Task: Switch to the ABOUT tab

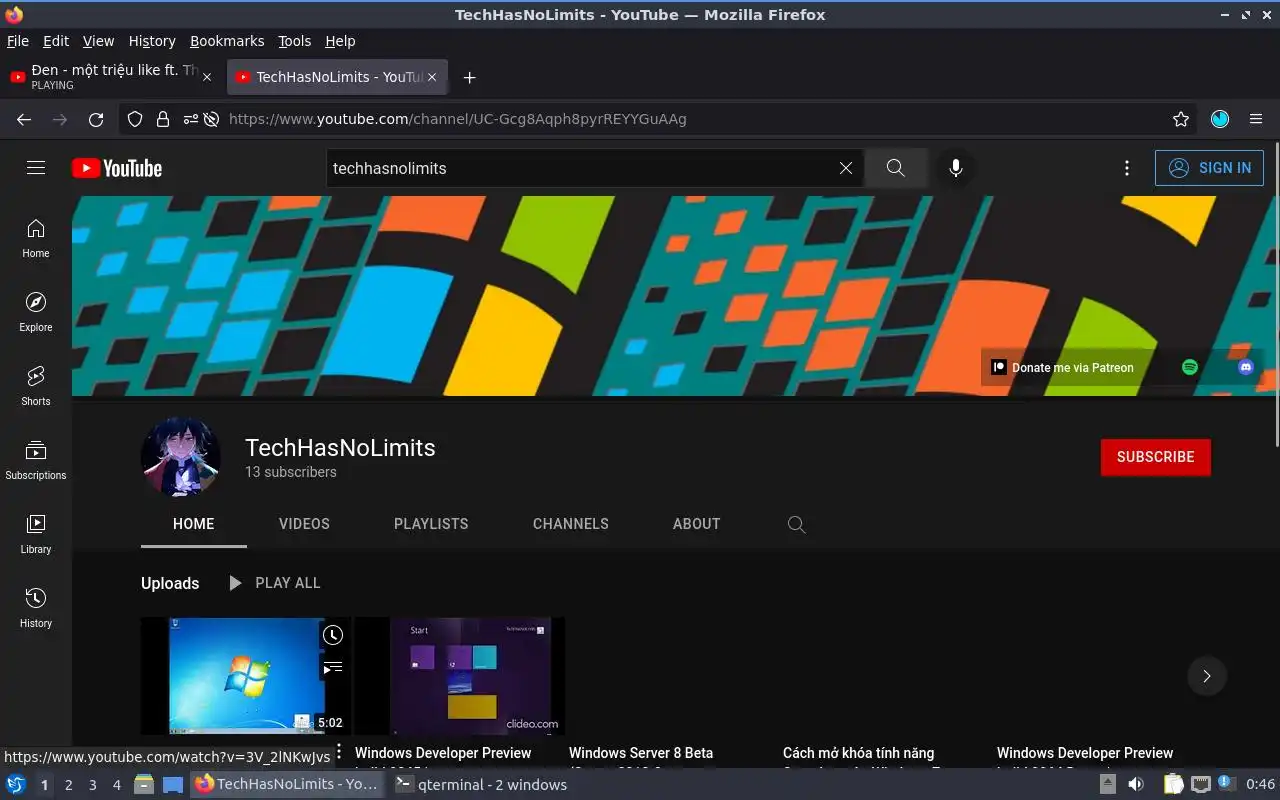Action: pos(696,524)
